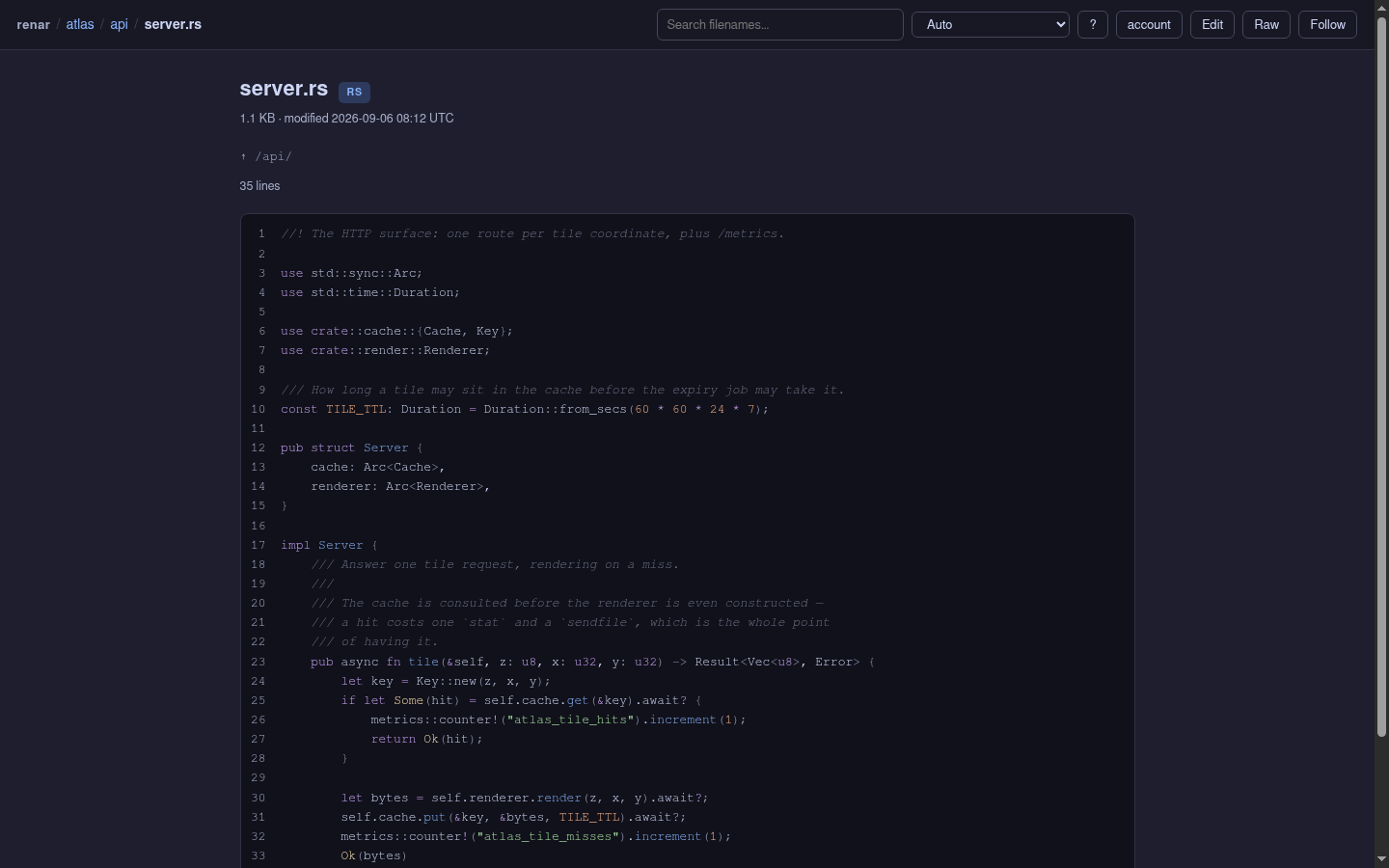Image resolution: width=1389 pixels, height=868 pixels.
Task: Click the scrollbar down arrow
Action: 1381,859
